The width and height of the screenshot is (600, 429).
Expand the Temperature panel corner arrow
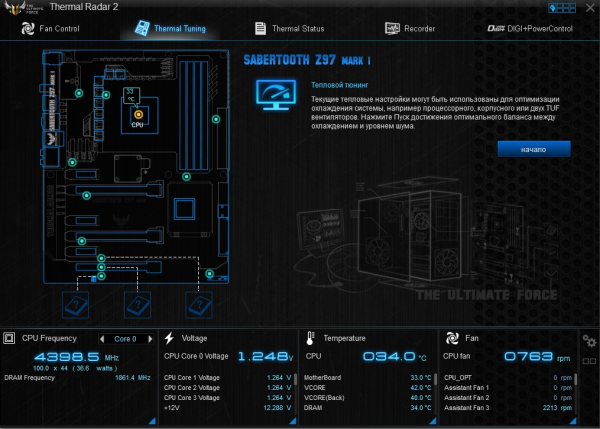[x=432, y=421]
